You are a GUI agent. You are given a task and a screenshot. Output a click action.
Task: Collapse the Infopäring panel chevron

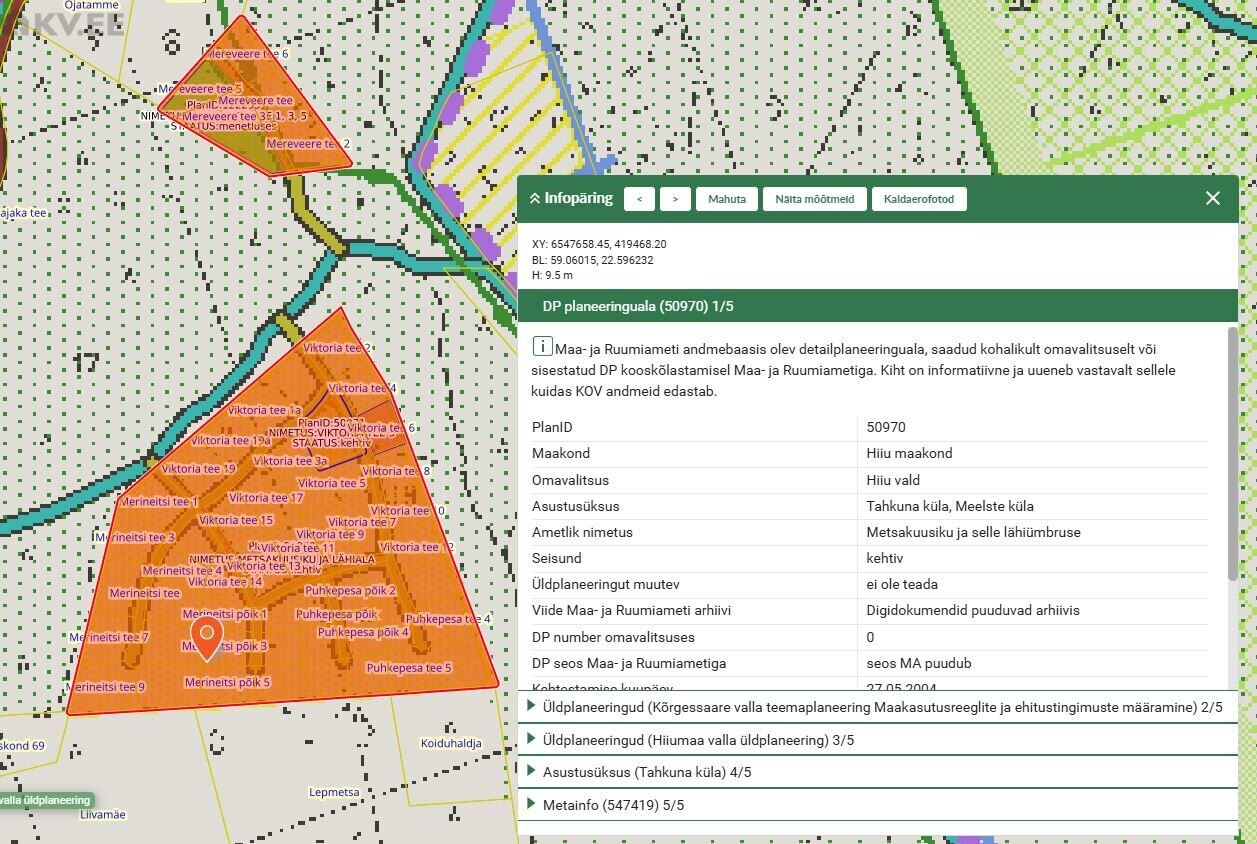(x=535, y=199)
